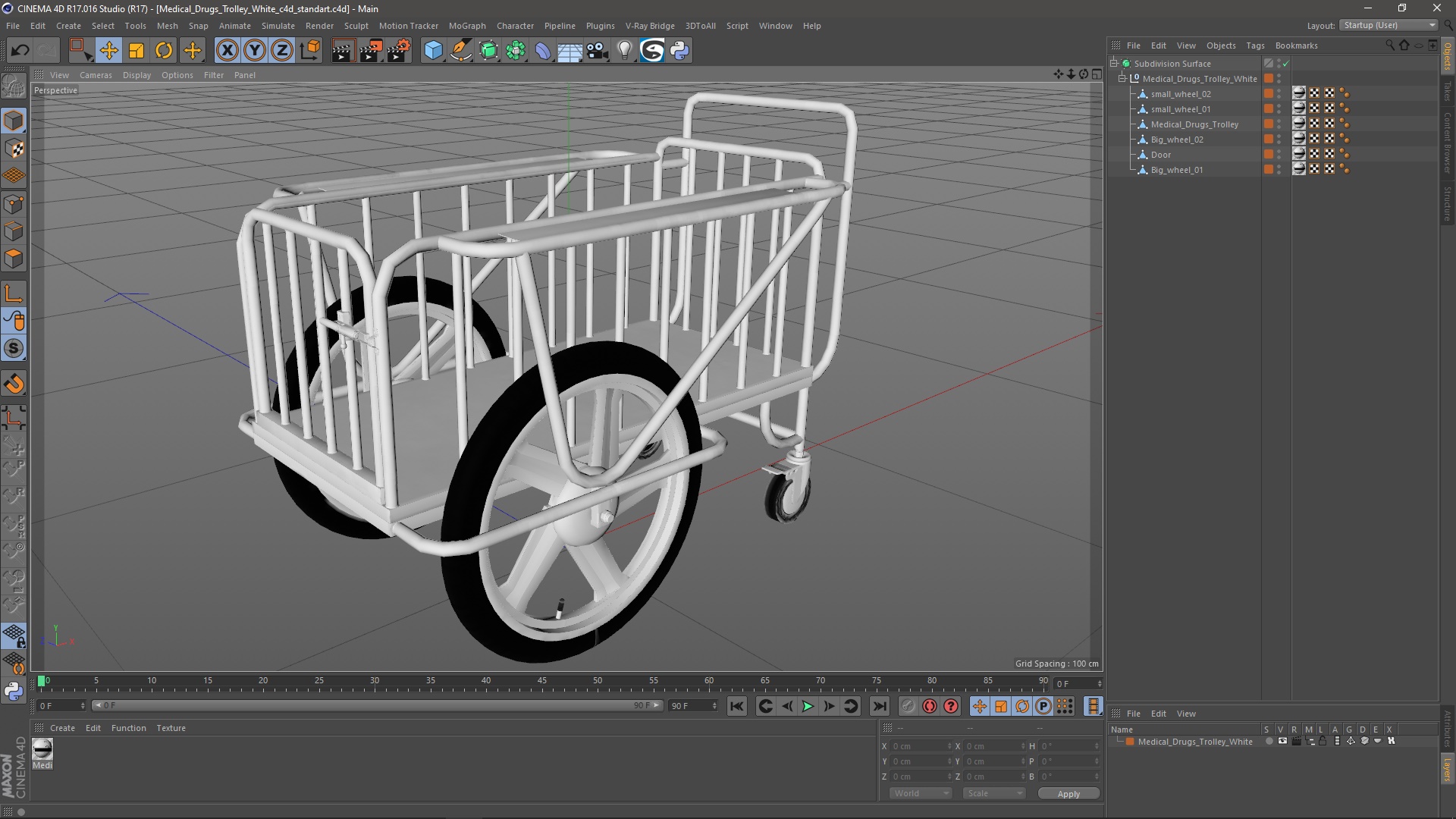Click the X position input field
Screen dimensions: 1456x819
click(920, 746)
